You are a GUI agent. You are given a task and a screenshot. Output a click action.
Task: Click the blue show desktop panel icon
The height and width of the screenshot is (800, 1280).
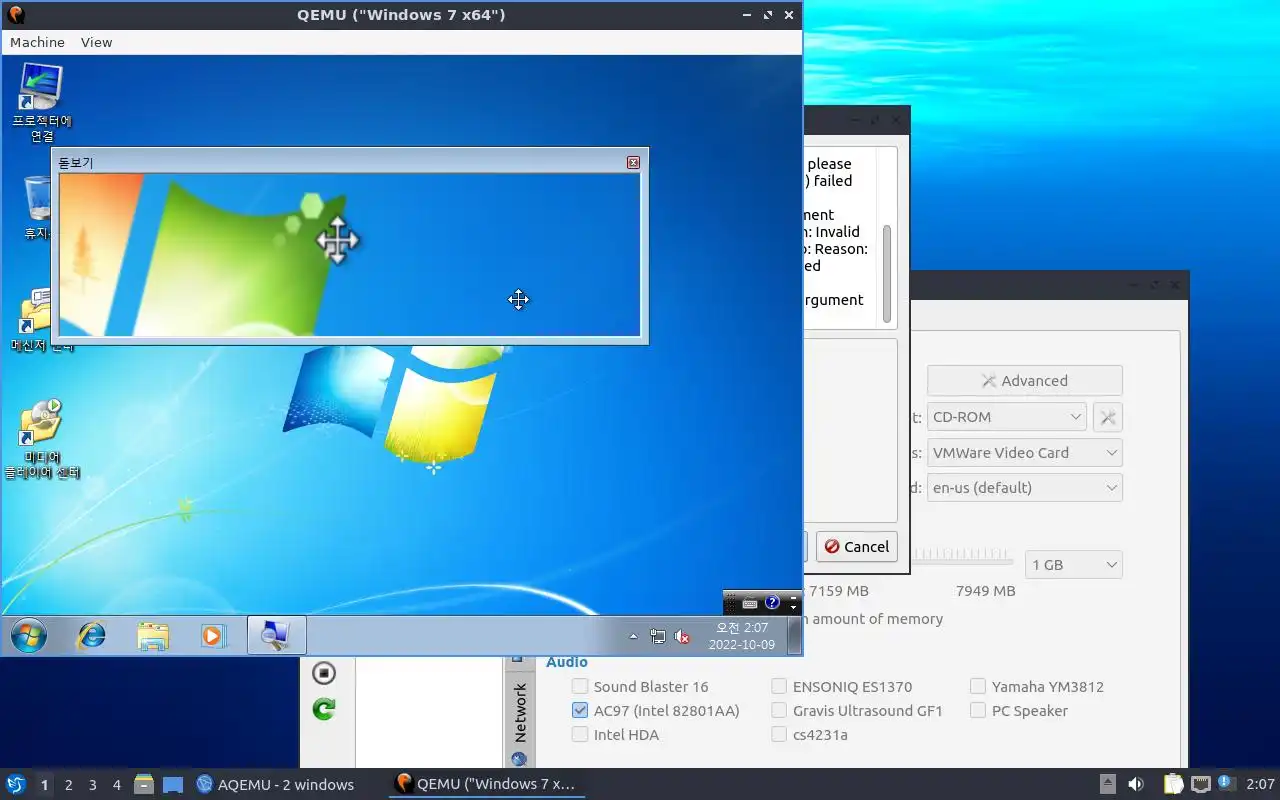(173, 785)
